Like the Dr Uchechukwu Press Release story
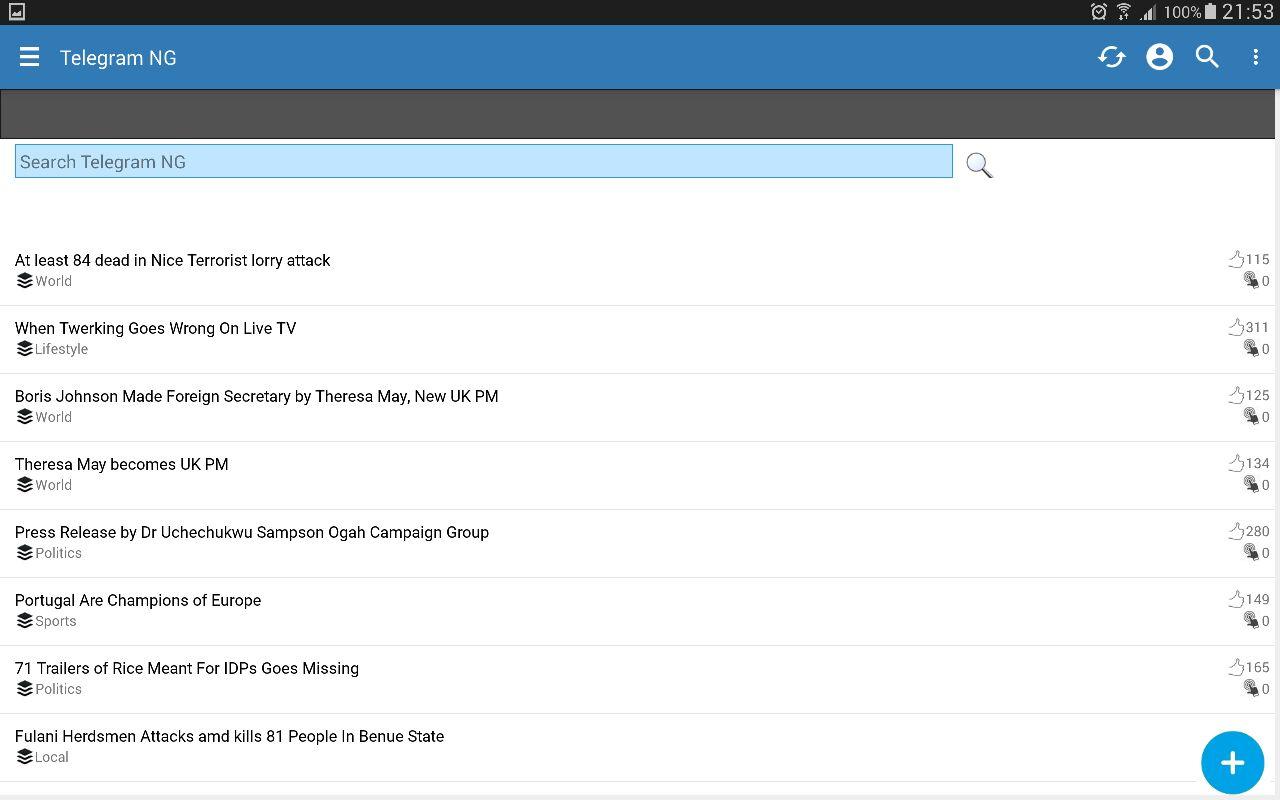This screenshot has height=800, width=1280. (1236, 531)
